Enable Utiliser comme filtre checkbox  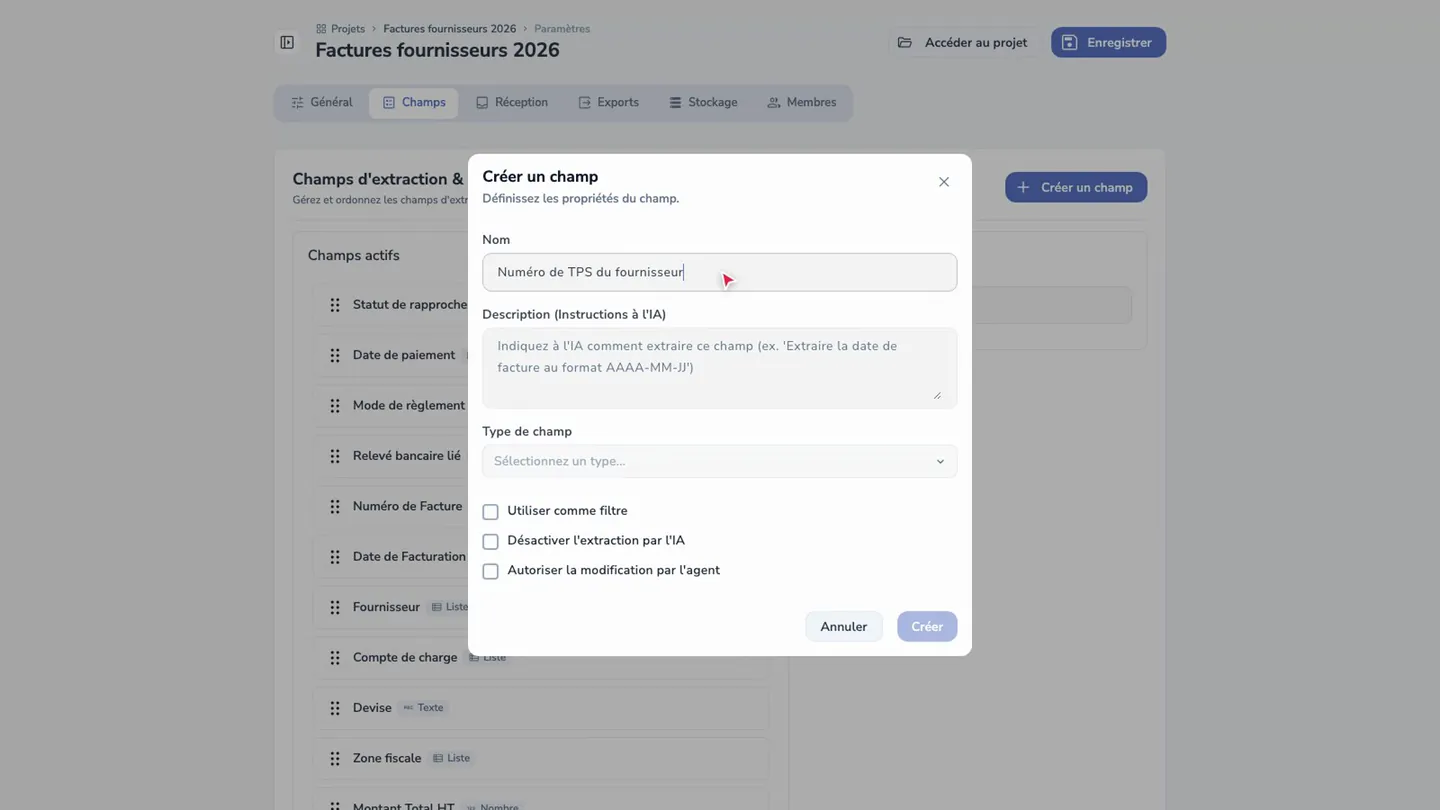[490, 512]
